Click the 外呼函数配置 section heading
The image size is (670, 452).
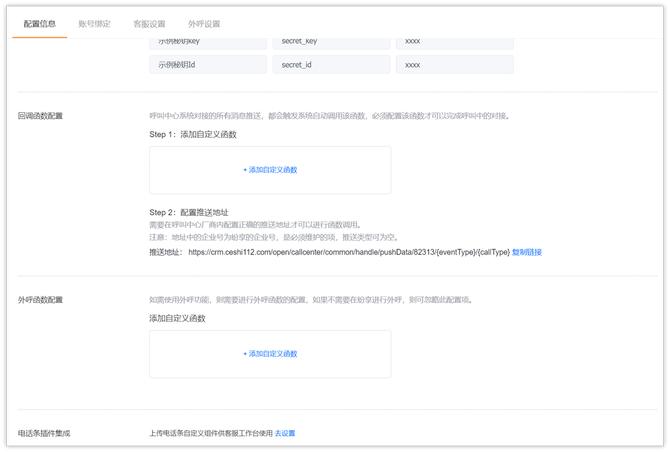tap(40, 300)
